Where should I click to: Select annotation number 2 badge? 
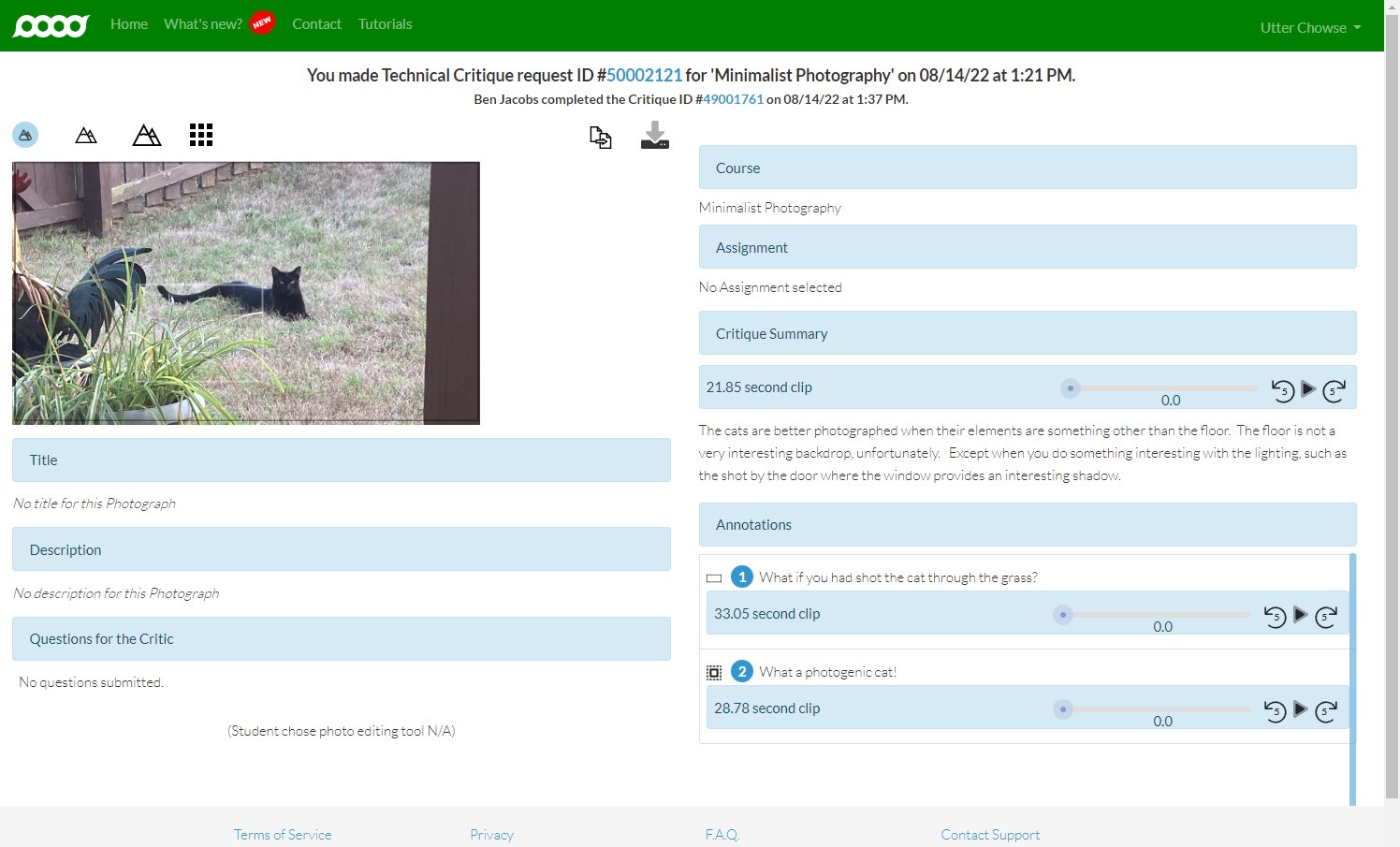pos(742,671)
